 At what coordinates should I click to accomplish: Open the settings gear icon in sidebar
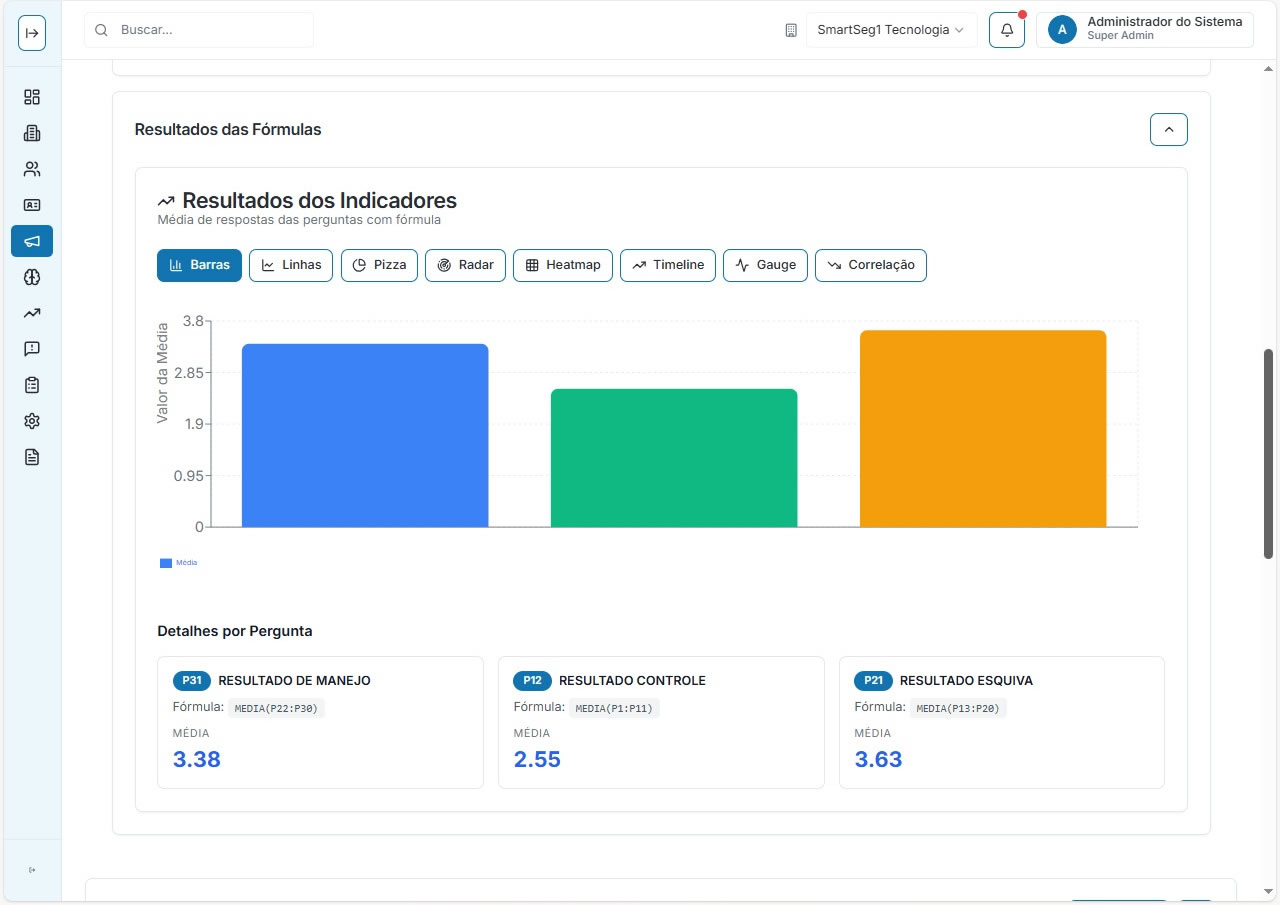coord(32,421)
